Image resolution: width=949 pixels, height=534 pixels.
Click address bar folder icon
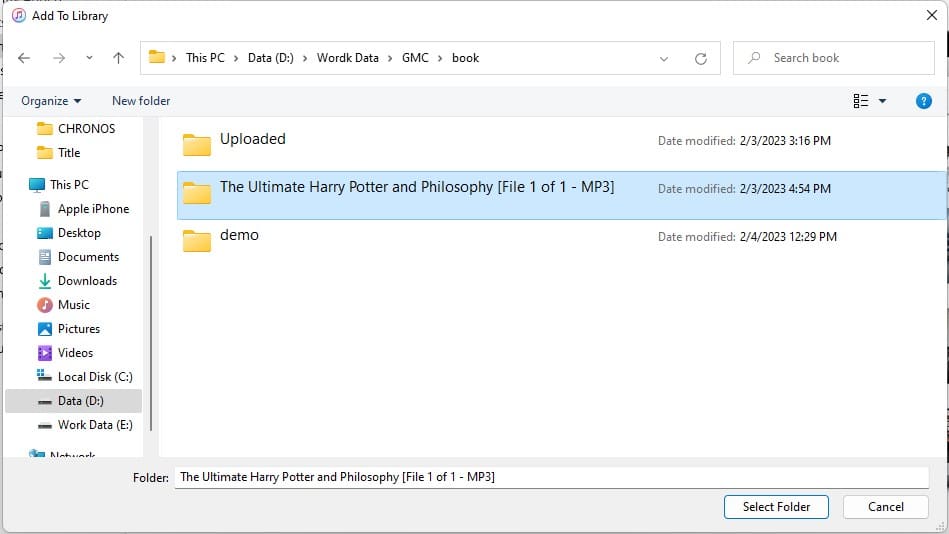pos(157,57)
